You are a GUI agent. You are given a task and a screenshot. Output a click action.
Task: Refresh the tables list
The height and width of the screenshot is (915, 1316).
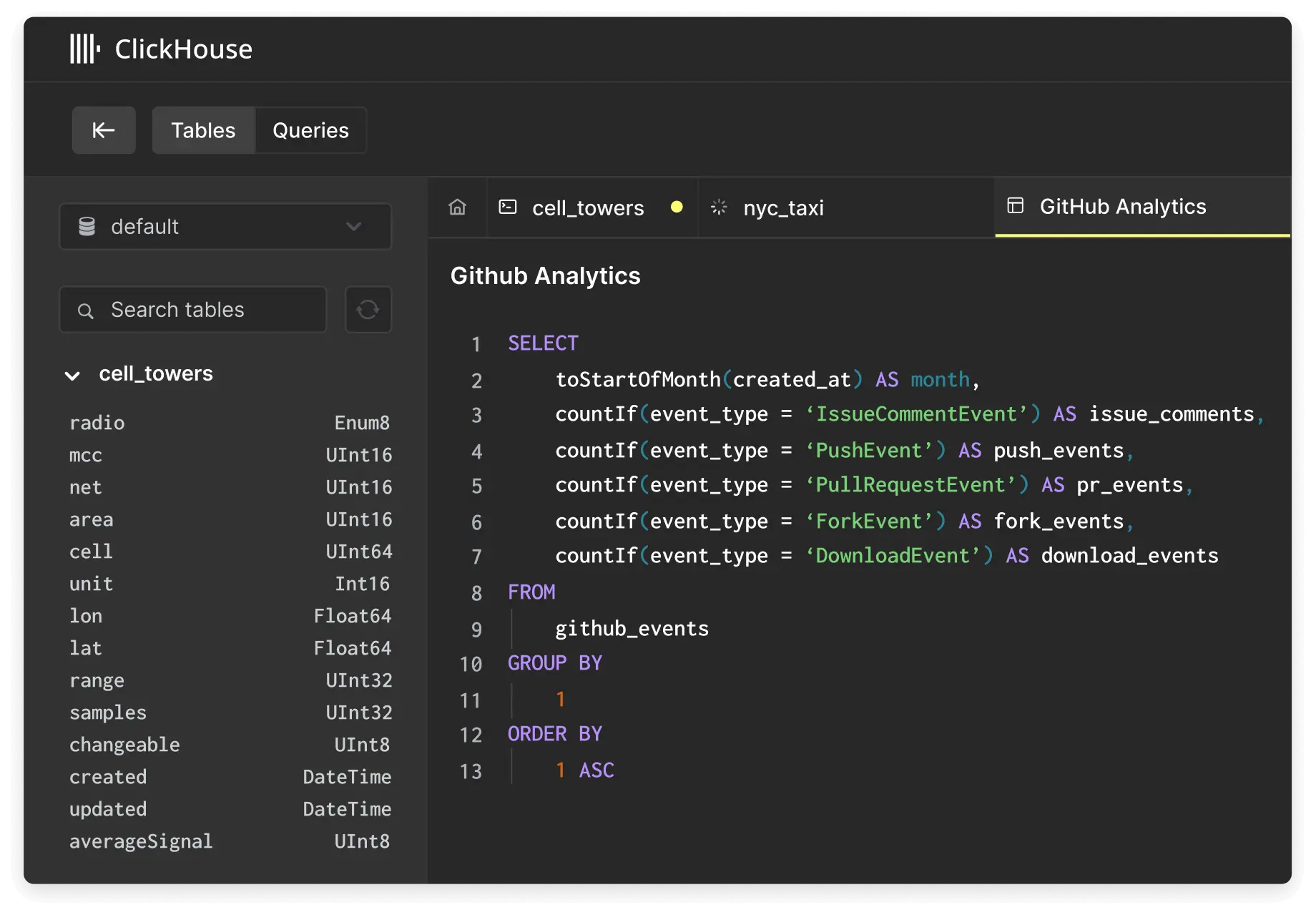coord(368,310)
